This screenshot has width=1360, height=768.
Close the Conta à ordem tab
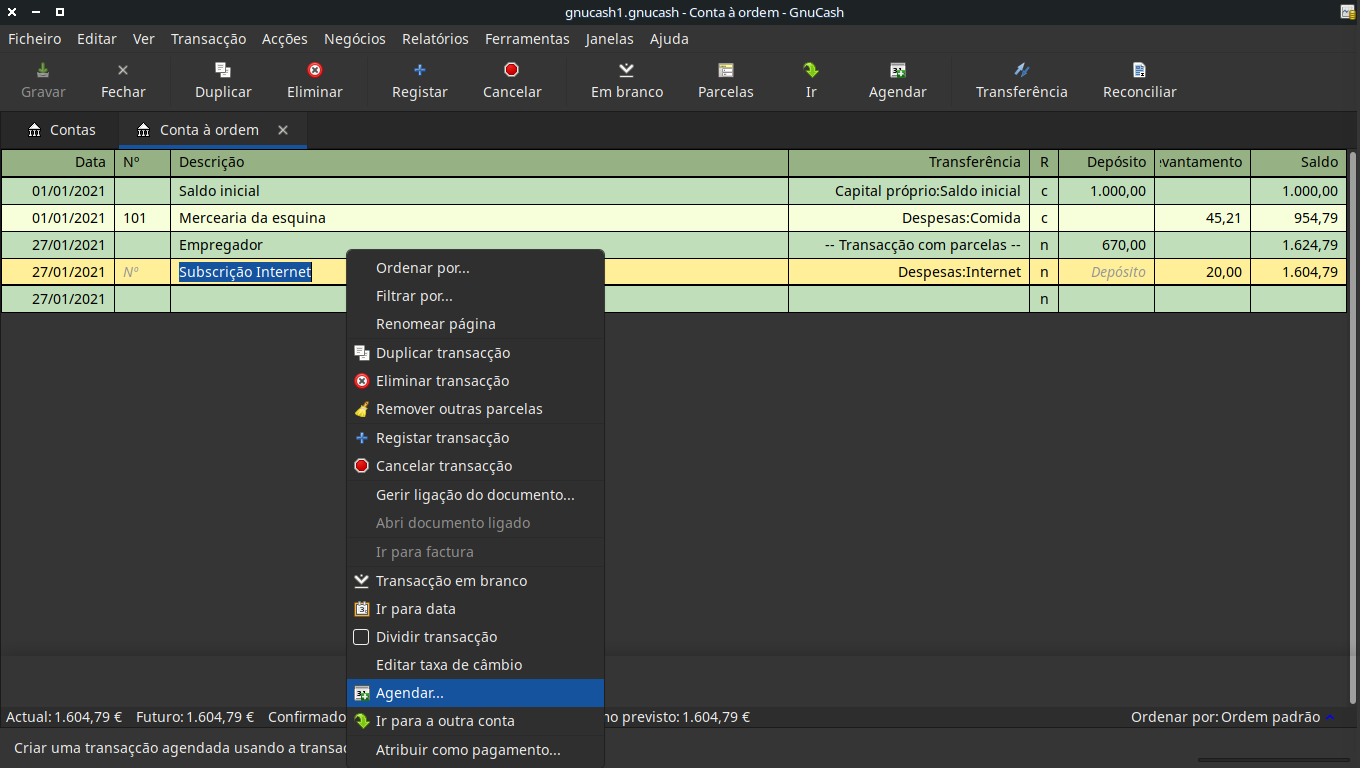click(x=283, y=130)
